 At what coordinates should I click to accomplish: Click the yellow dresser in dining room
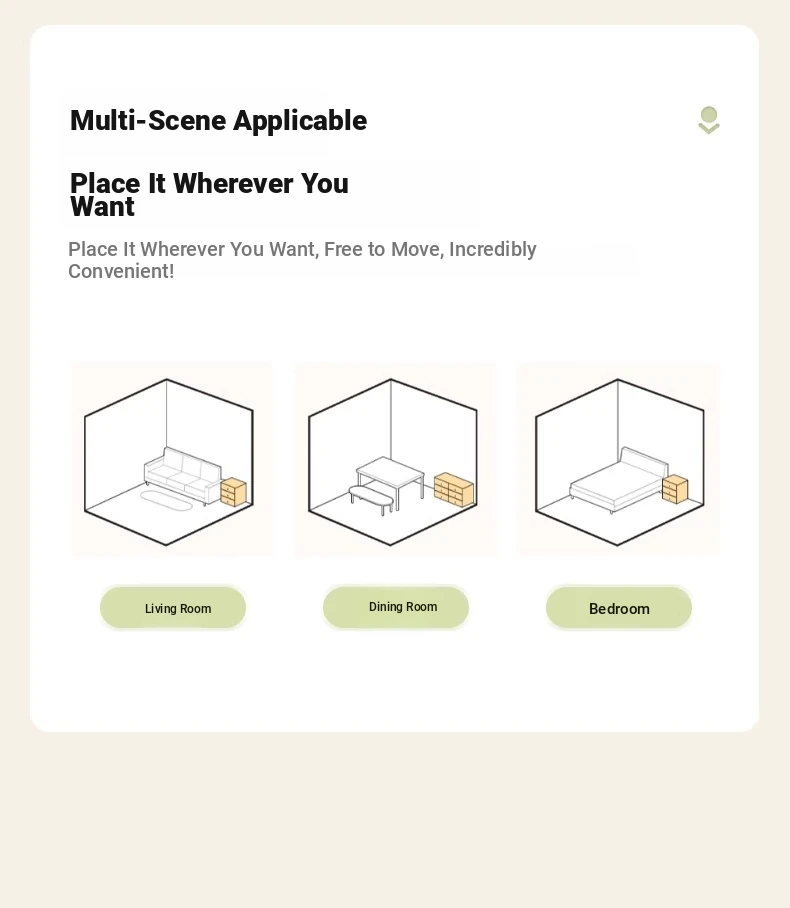(454, 490)
